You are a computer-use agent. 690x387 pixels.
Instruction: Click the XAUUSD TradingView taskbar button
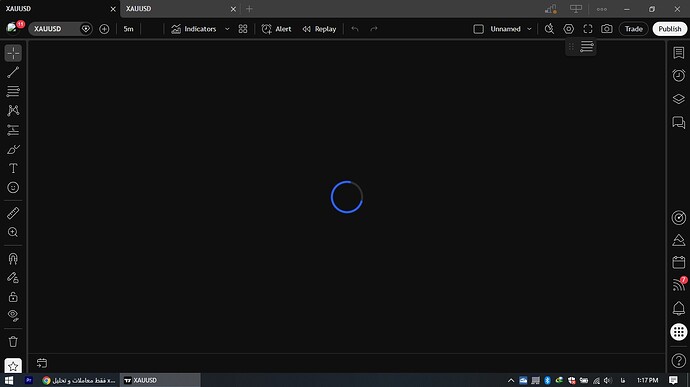coord(160,380)
